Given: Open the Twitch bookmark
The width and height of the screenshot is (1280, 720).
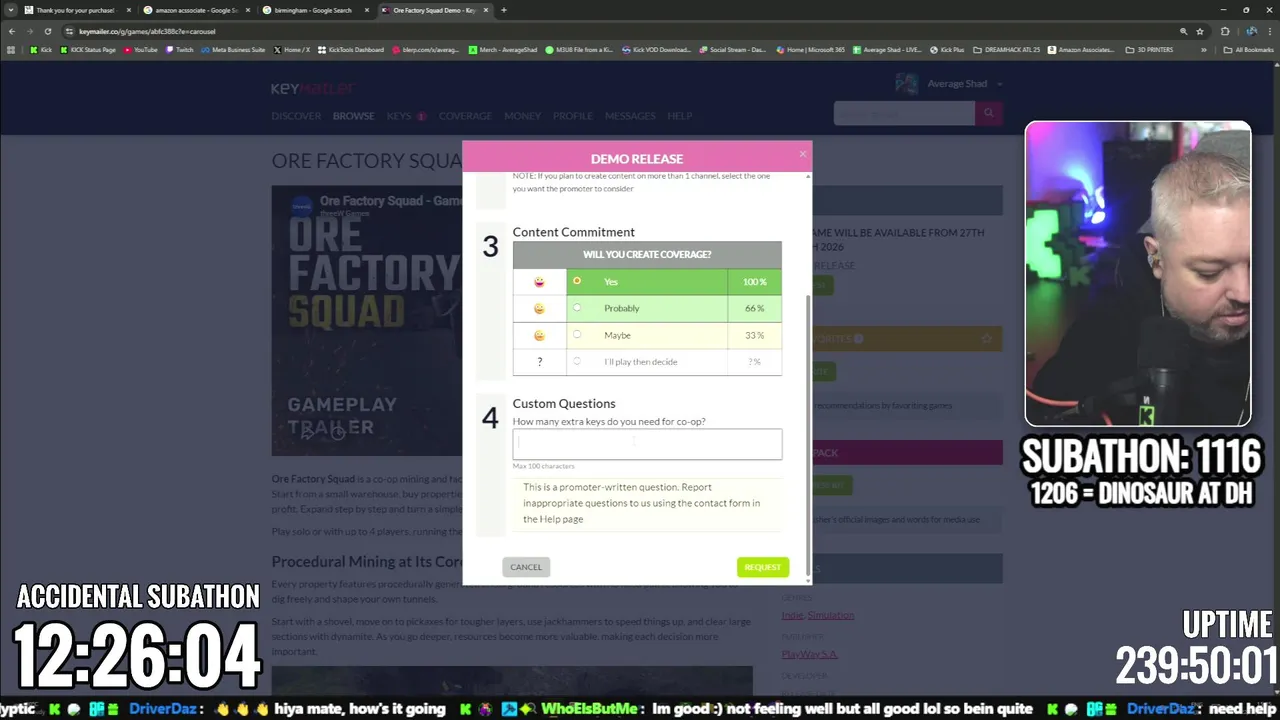Looking at the screenshot, I should (x=180, y=50).
